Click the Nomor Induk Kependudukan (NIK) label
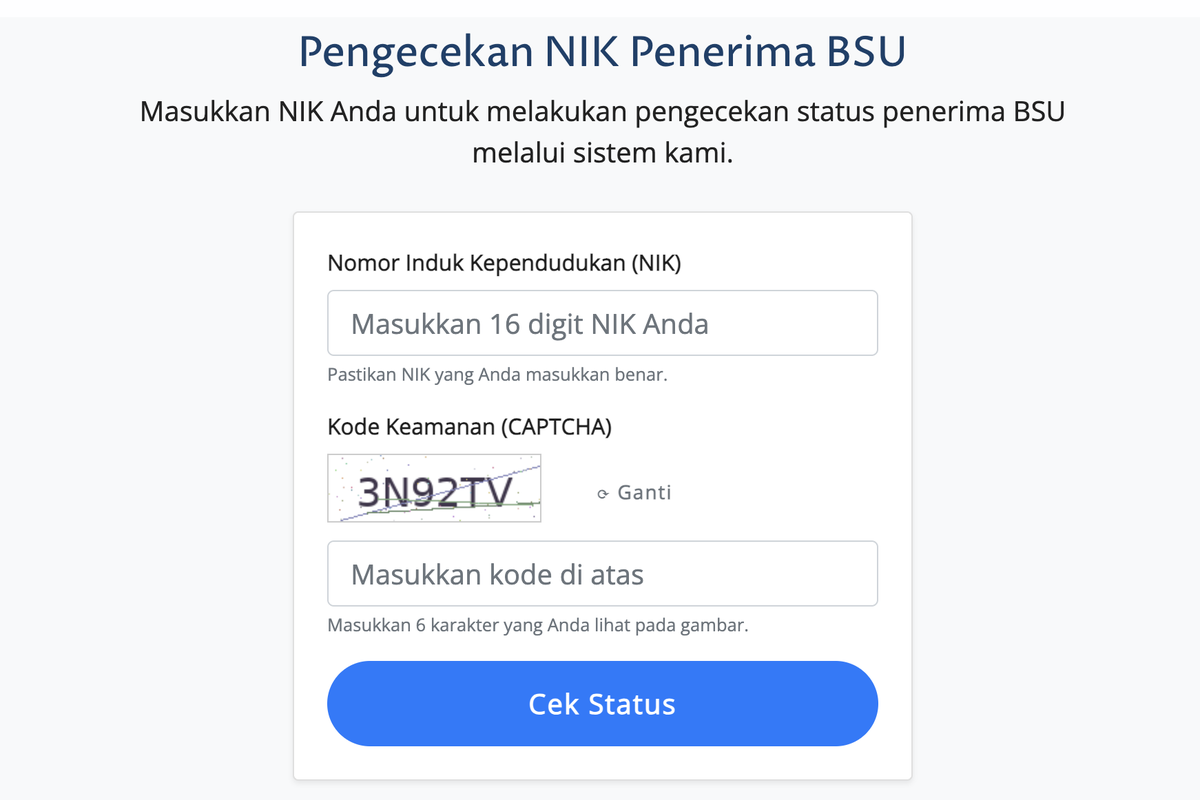 tap(503, 264)
